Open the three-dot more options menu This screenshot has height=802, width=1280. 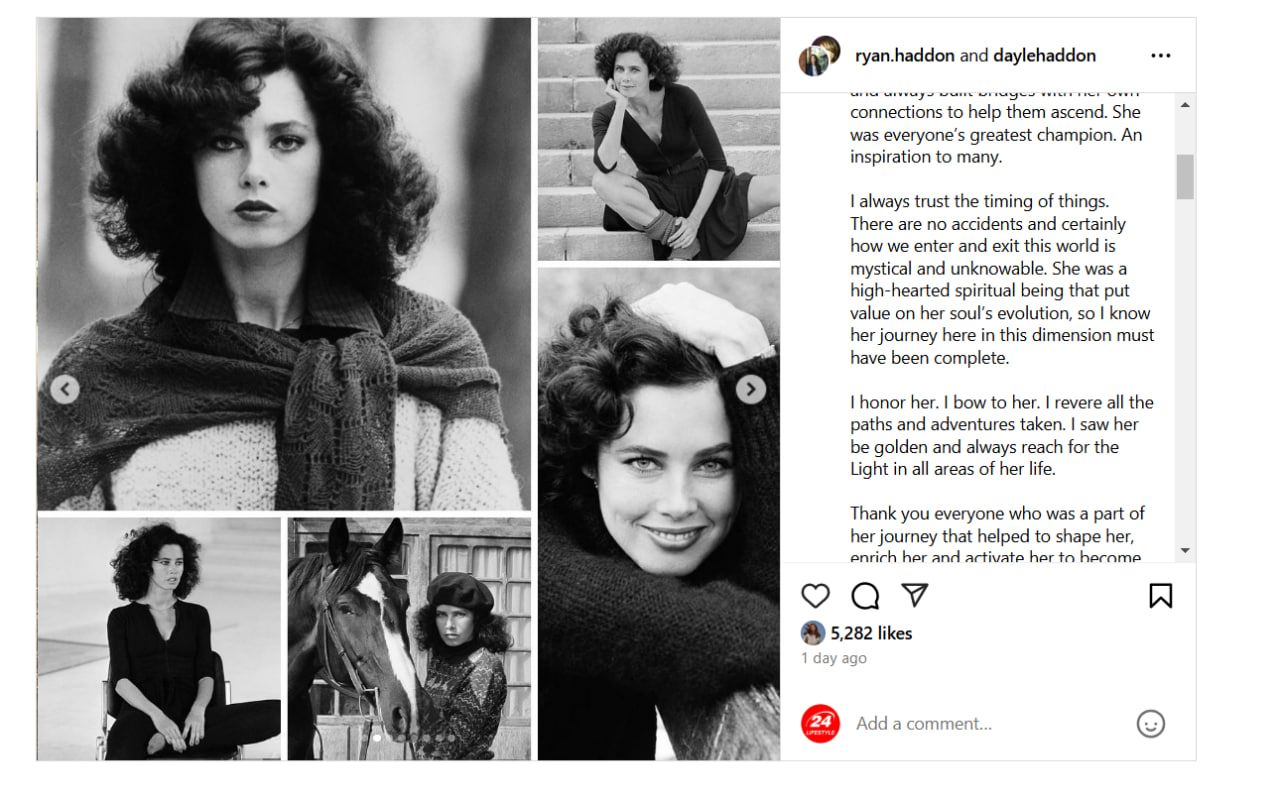click(x=1160, y=56)
